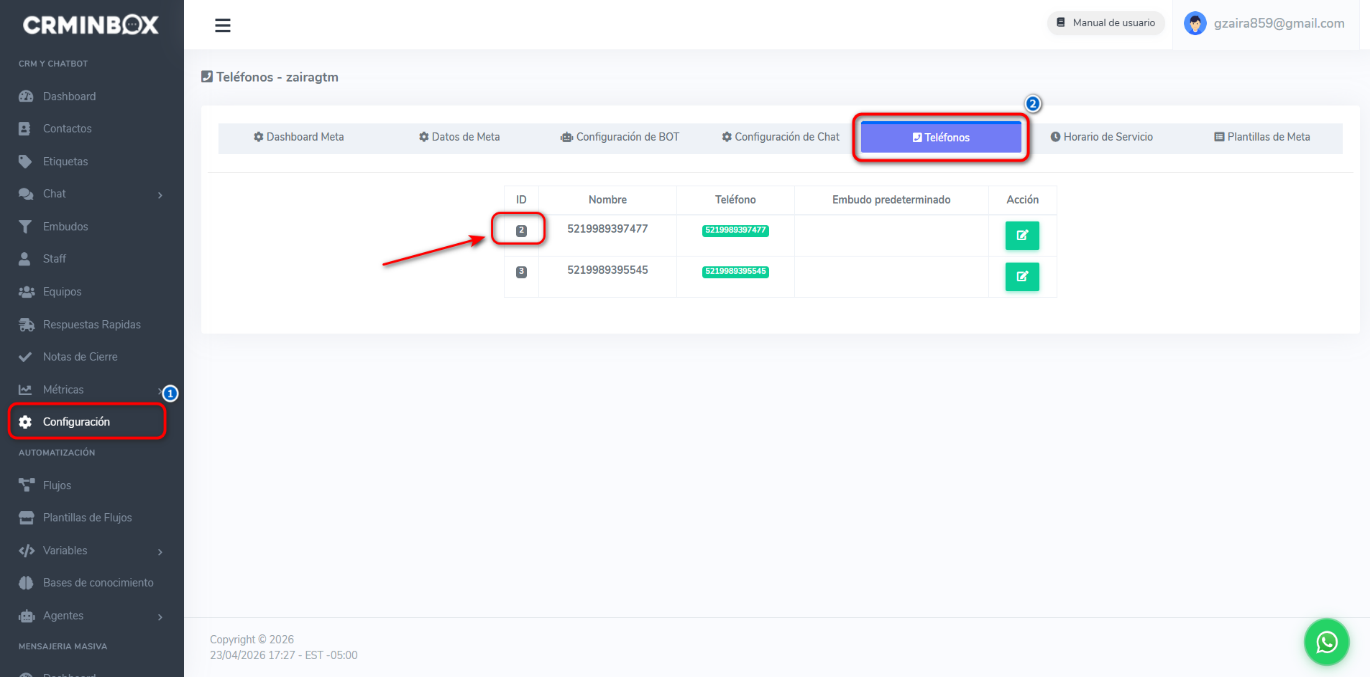Image resolution: width=1370 pixels, height=677 pixels.
Task: Click the CRMINBOX logo
Action: point(91,25)
